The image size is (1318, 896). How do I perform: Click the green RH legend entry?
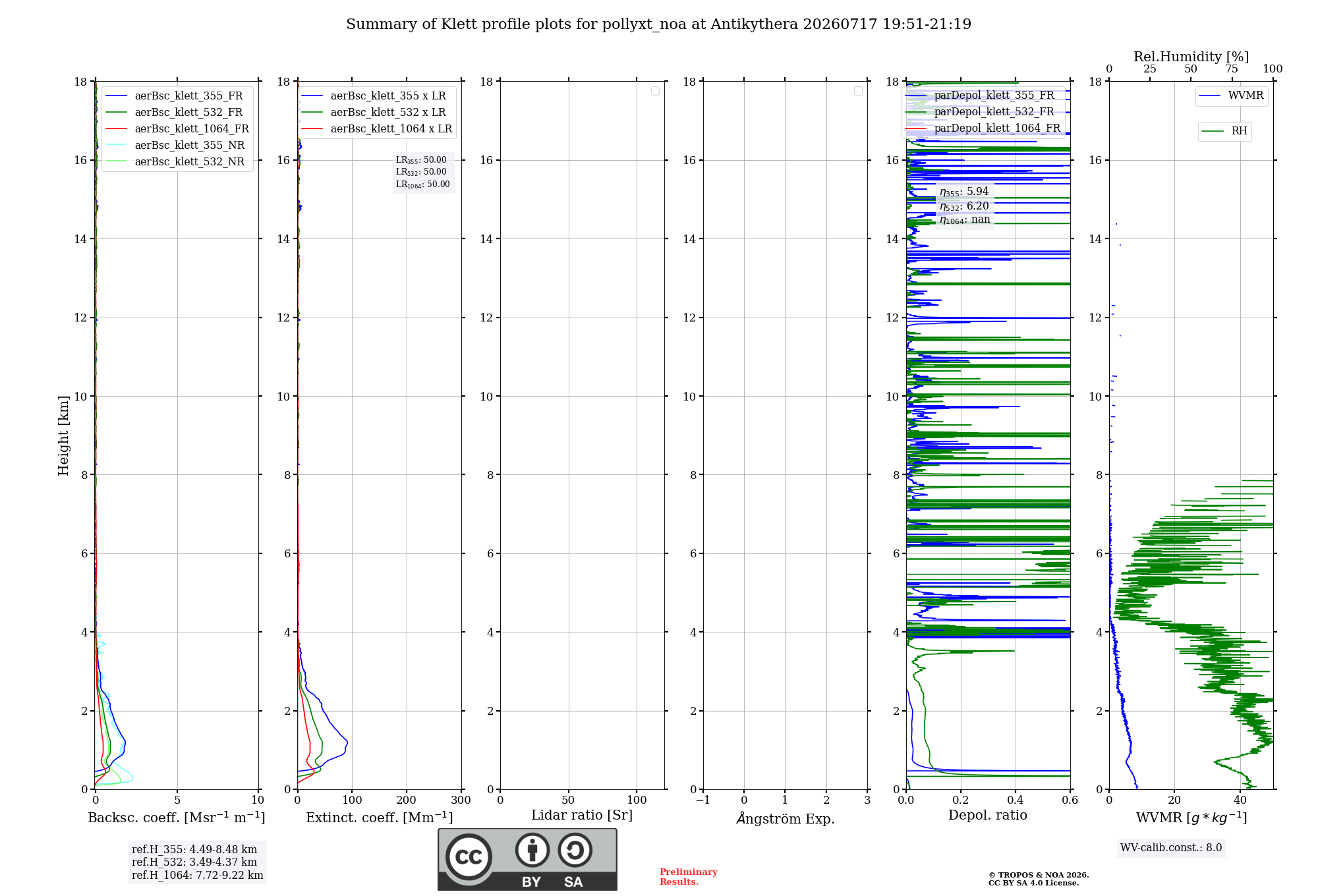point(1224,131)
